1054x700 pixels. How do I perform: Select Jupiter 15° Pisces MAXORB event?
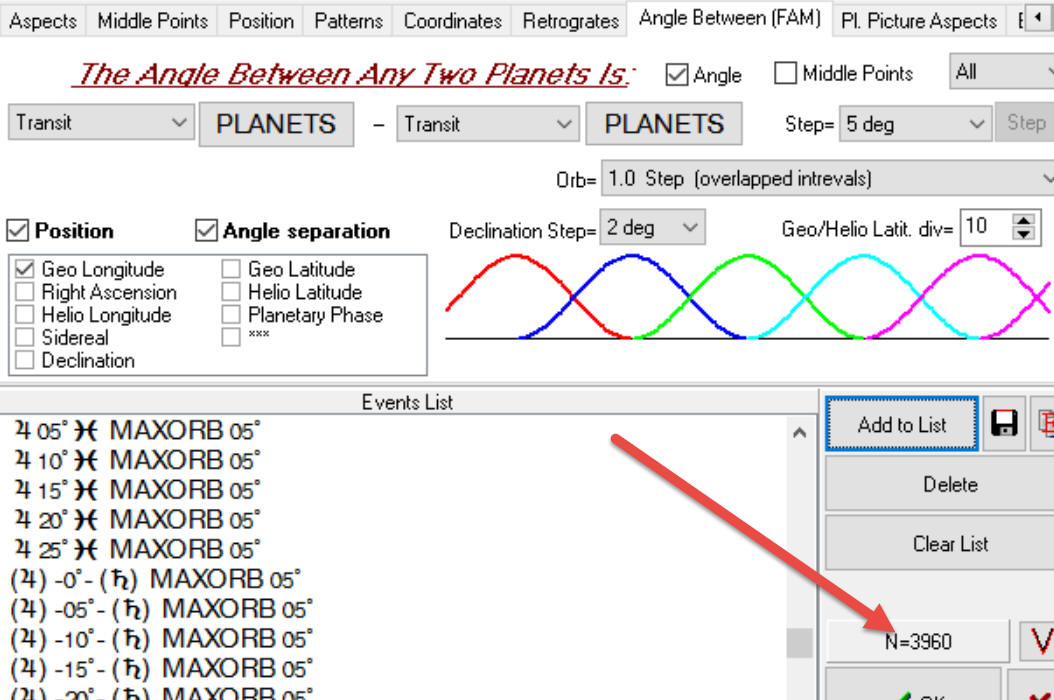138,490
